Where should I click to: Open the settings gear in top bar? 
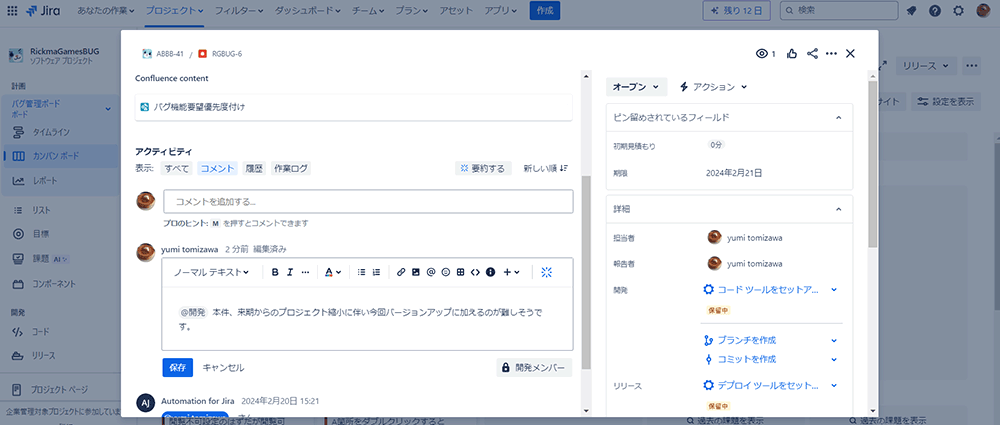click(x=959, y=11)
